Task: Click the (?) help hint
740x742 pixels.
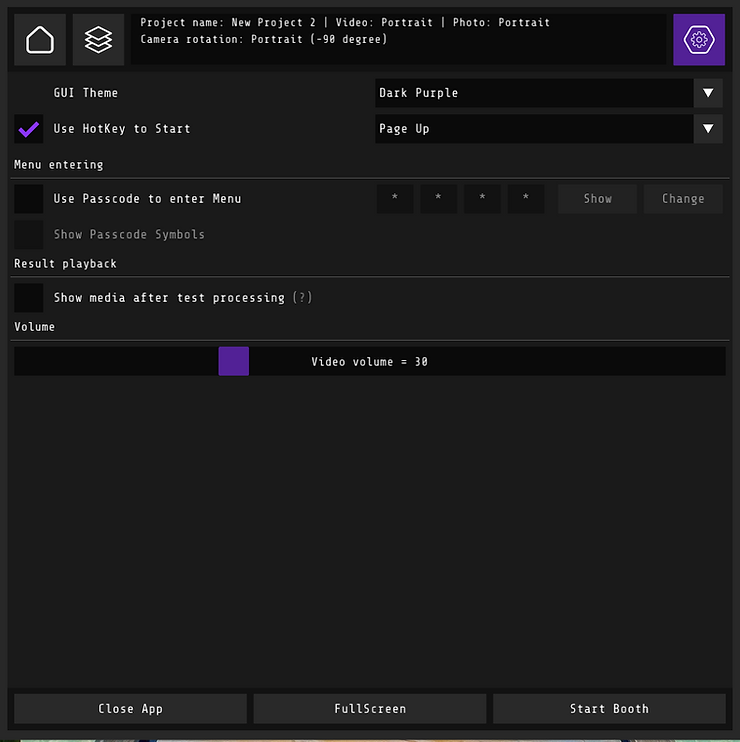Action: [302, 298]
